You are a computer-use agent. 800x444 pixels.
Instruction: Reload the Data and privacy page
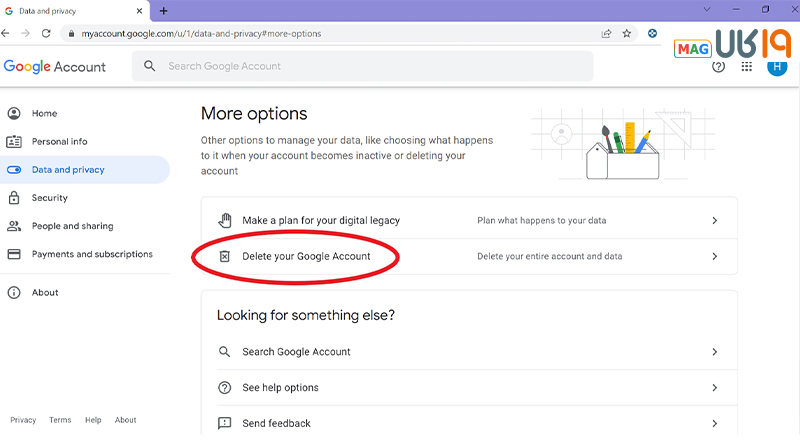coord(46,33)
